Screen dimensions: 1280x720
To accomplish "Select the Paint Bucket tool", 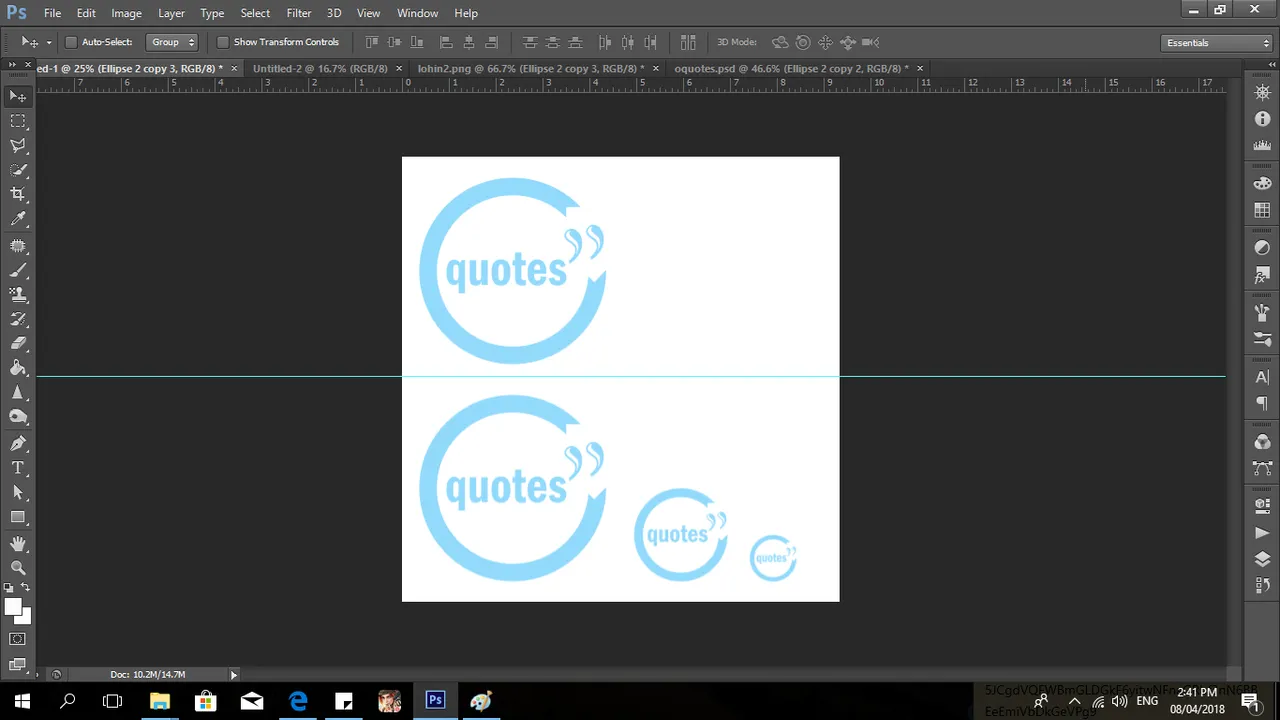I will click(x=18, y=369).
